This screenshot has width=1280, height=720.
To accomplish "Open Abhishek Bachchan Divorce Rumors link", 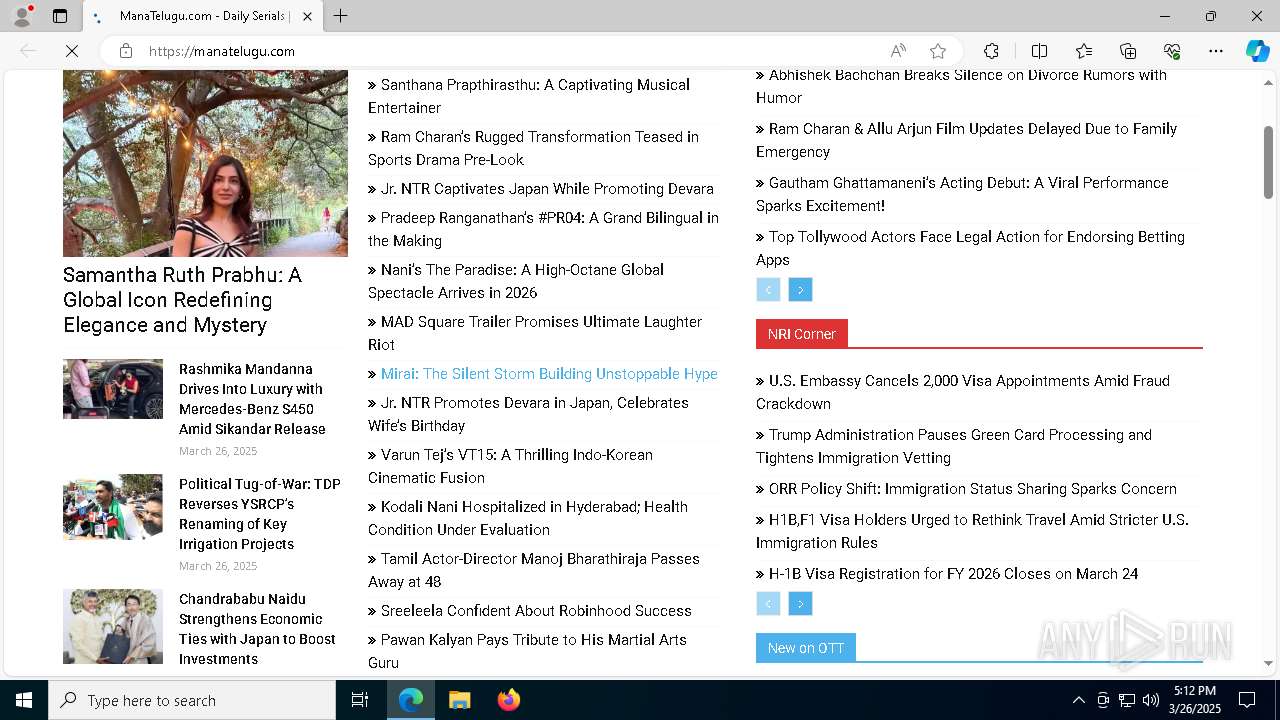I will [961, 86].
